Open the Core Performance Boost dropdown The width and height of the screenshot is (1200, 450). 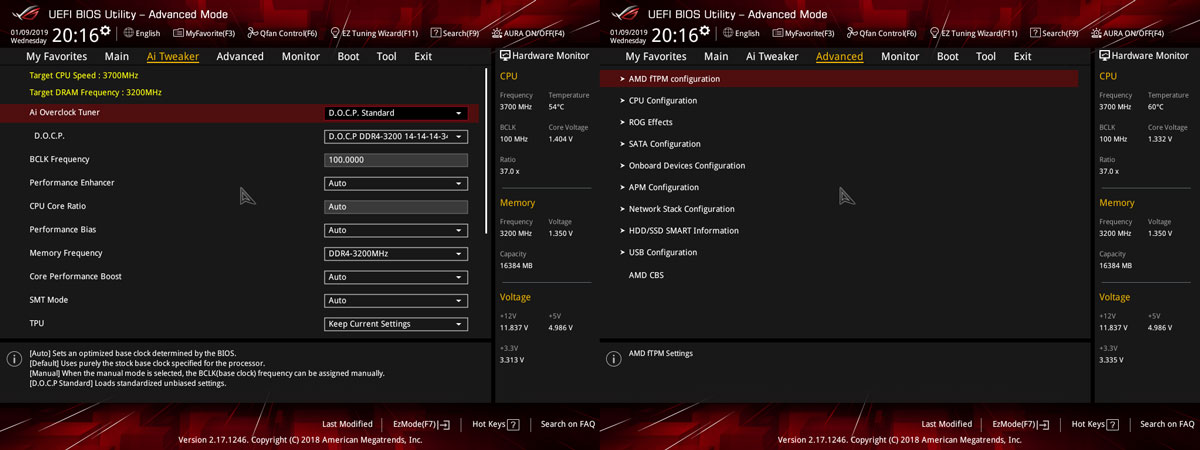click(396, 277)
